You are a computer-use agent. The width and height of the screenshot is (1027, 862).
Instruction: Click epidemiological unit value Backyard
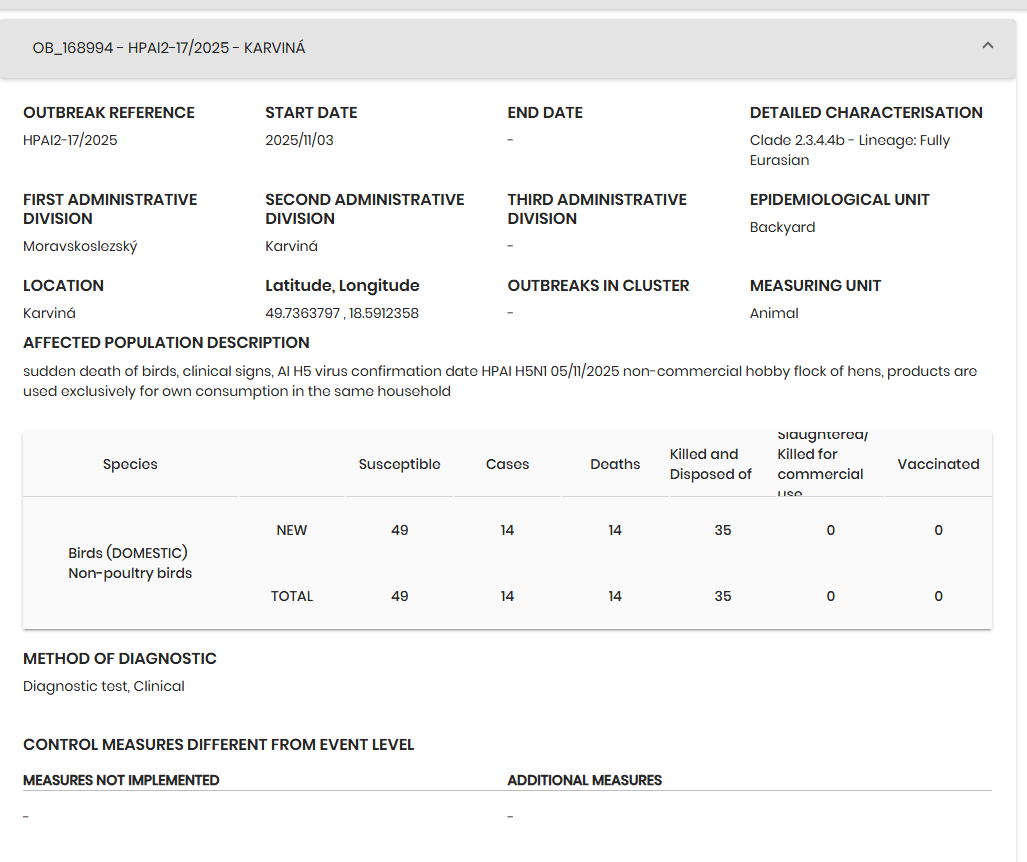(783, 227)
